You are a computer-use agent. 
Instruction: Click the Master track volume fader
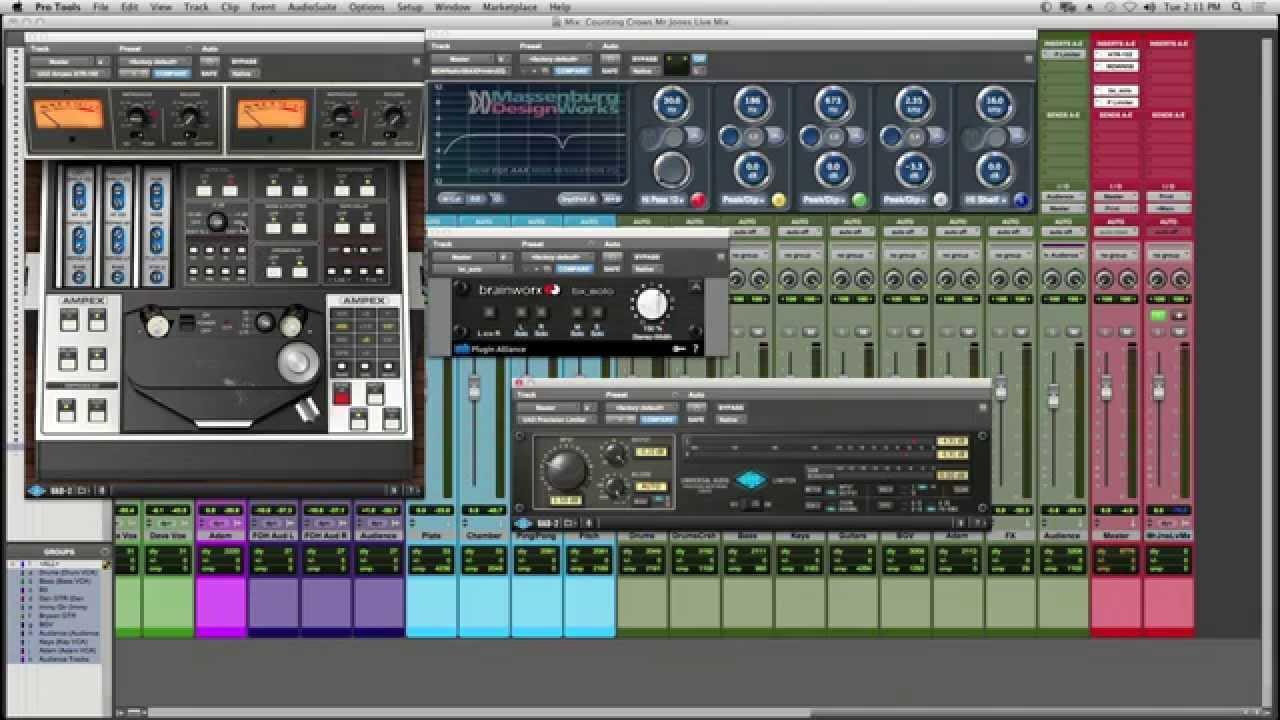coord(1106,387)
